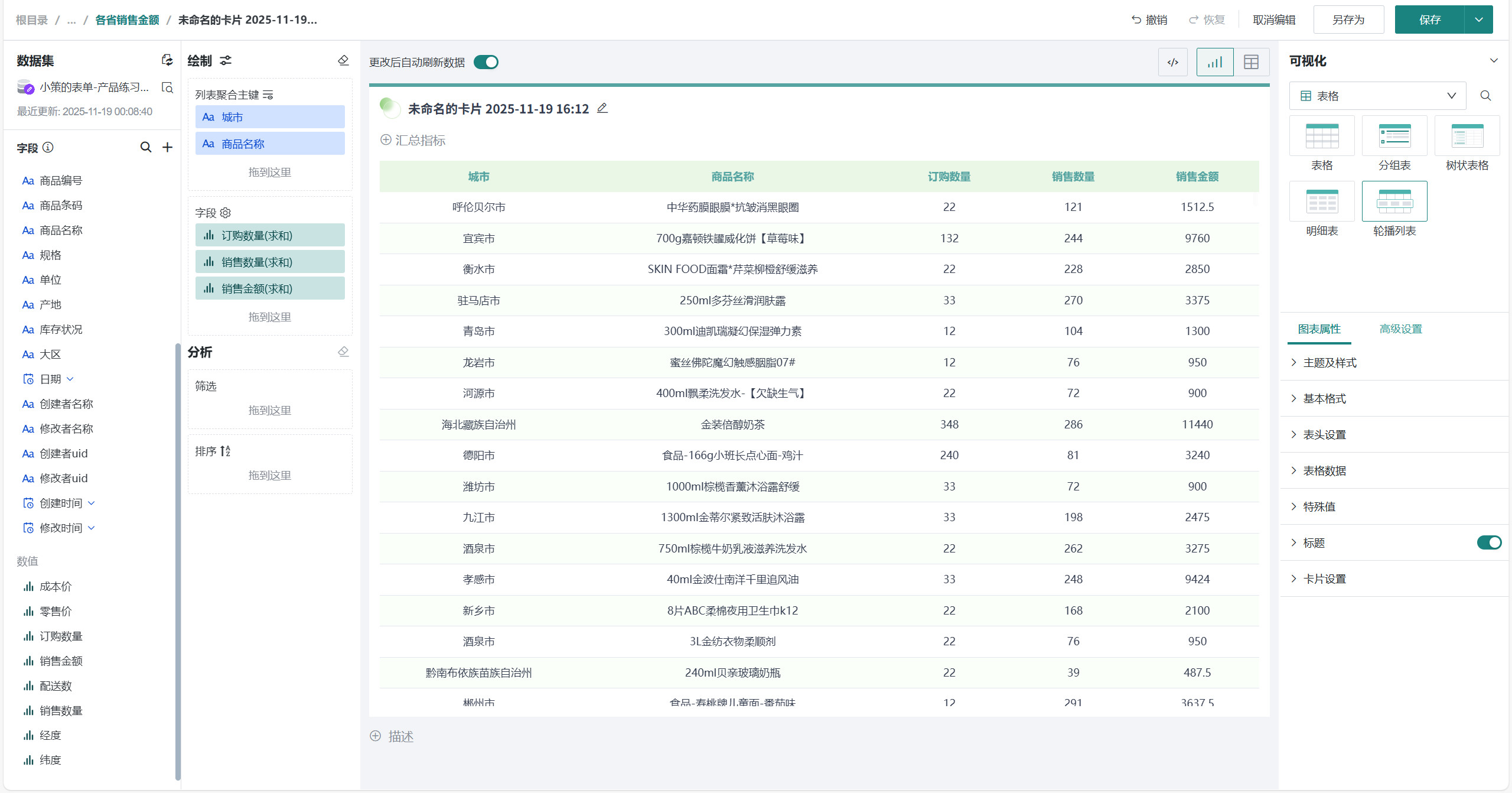Click the 另存为 button
1512x793 pixels.
(1348, 19)
